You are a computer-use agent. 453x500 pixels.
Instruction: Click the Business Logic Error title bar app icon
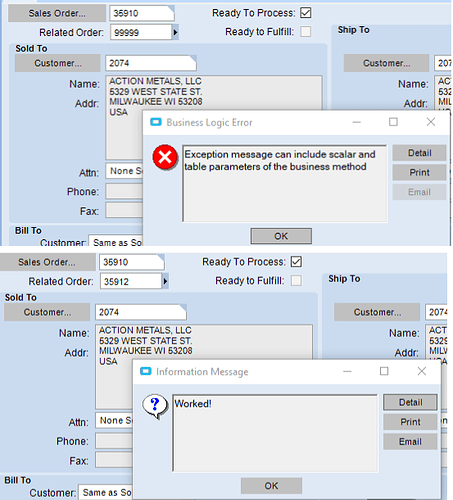[156, 122]
